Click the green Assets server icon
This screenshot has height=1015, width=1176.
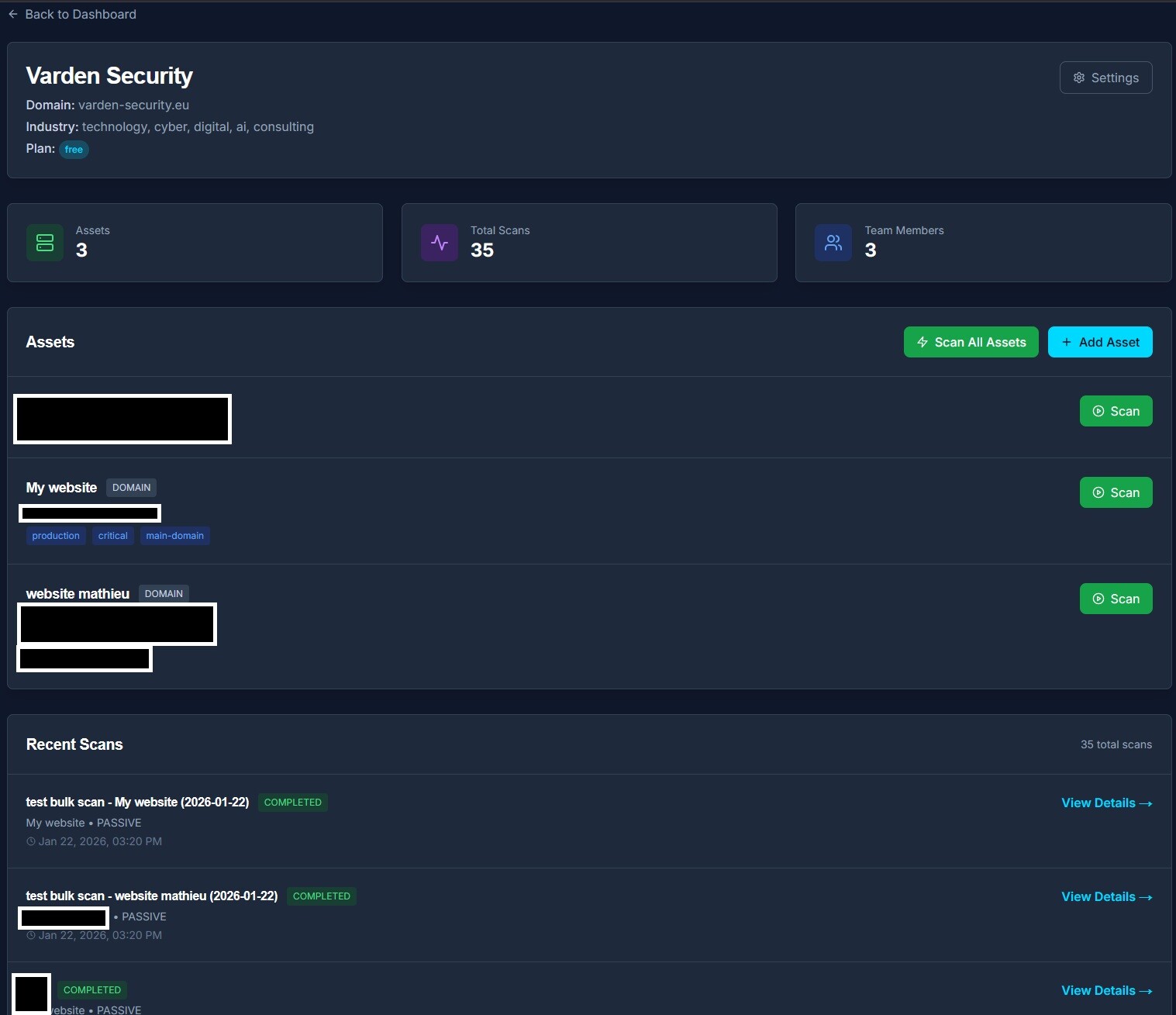coord(45,243)
